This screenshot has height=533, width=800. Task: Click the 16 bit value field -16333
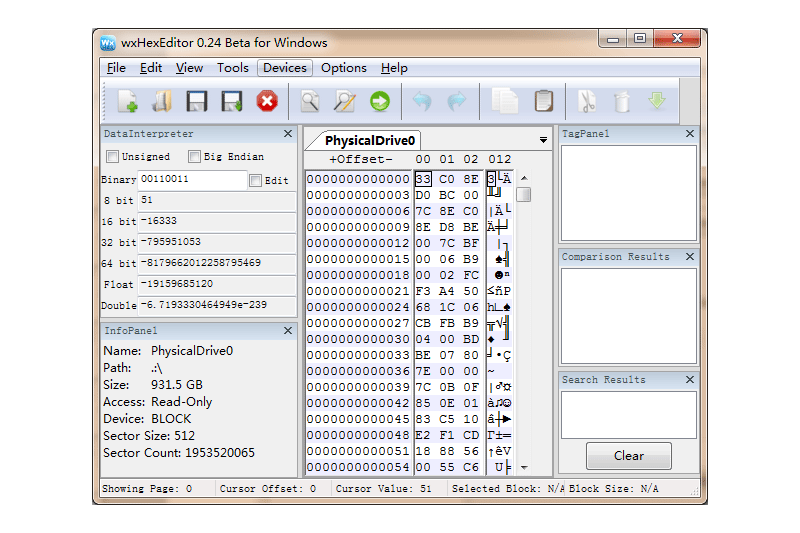[x=217, y=221]
